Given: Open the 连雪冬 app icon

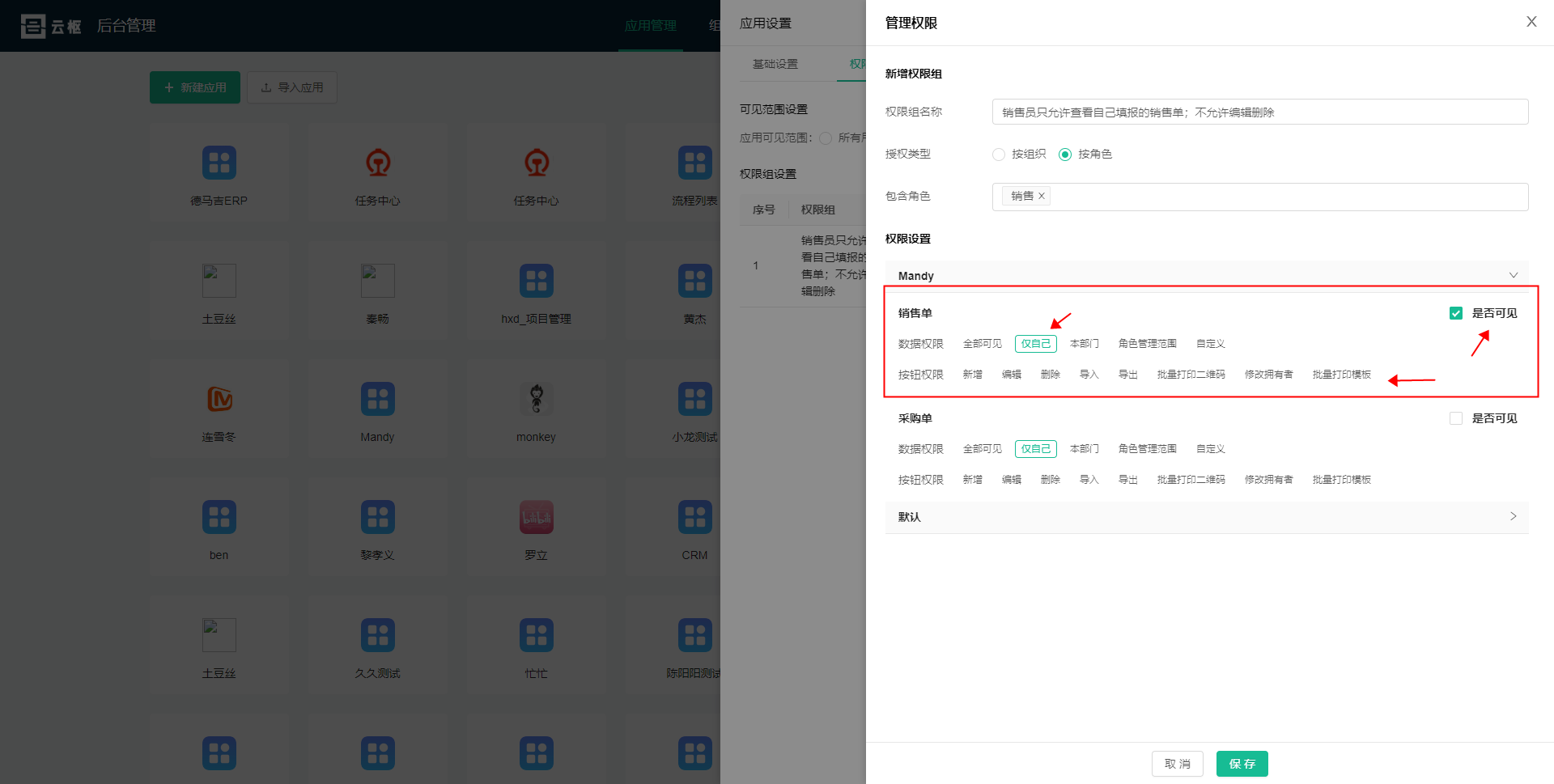Looking at the screenshot, I should click(x=219, y=399).
